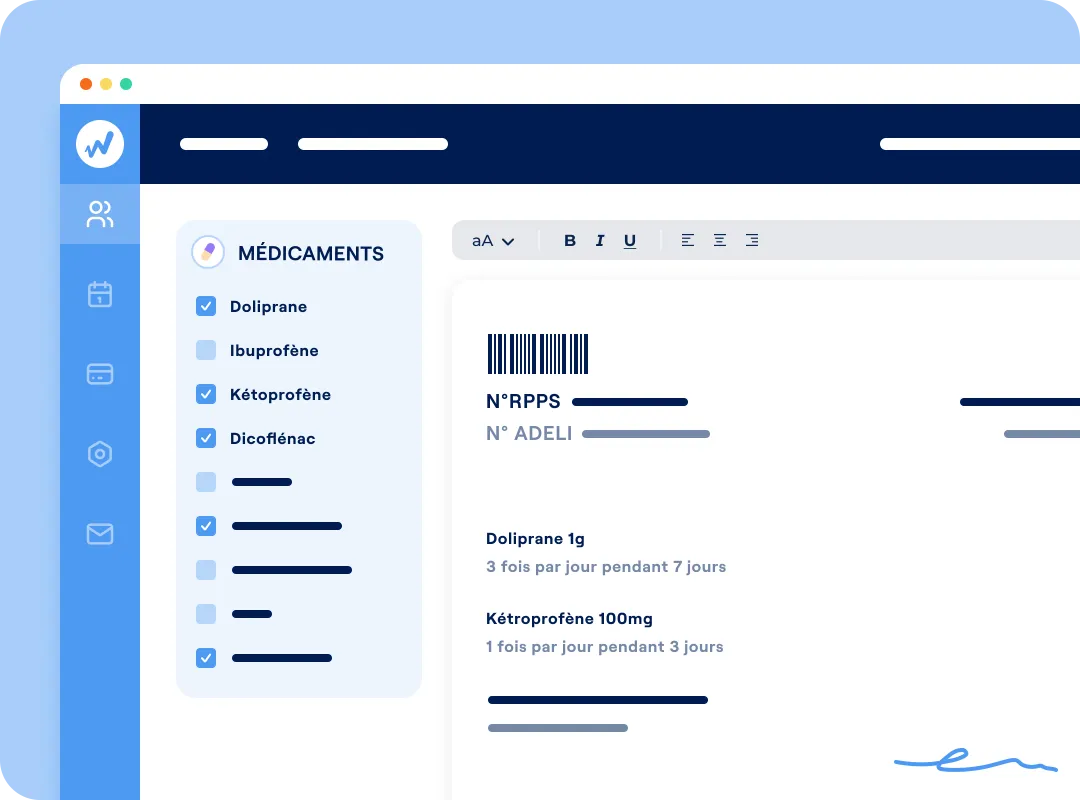1080x800 pixels.
Task: Click the MÉDICAMENTS panel heading
Action: tap(311, 254)
